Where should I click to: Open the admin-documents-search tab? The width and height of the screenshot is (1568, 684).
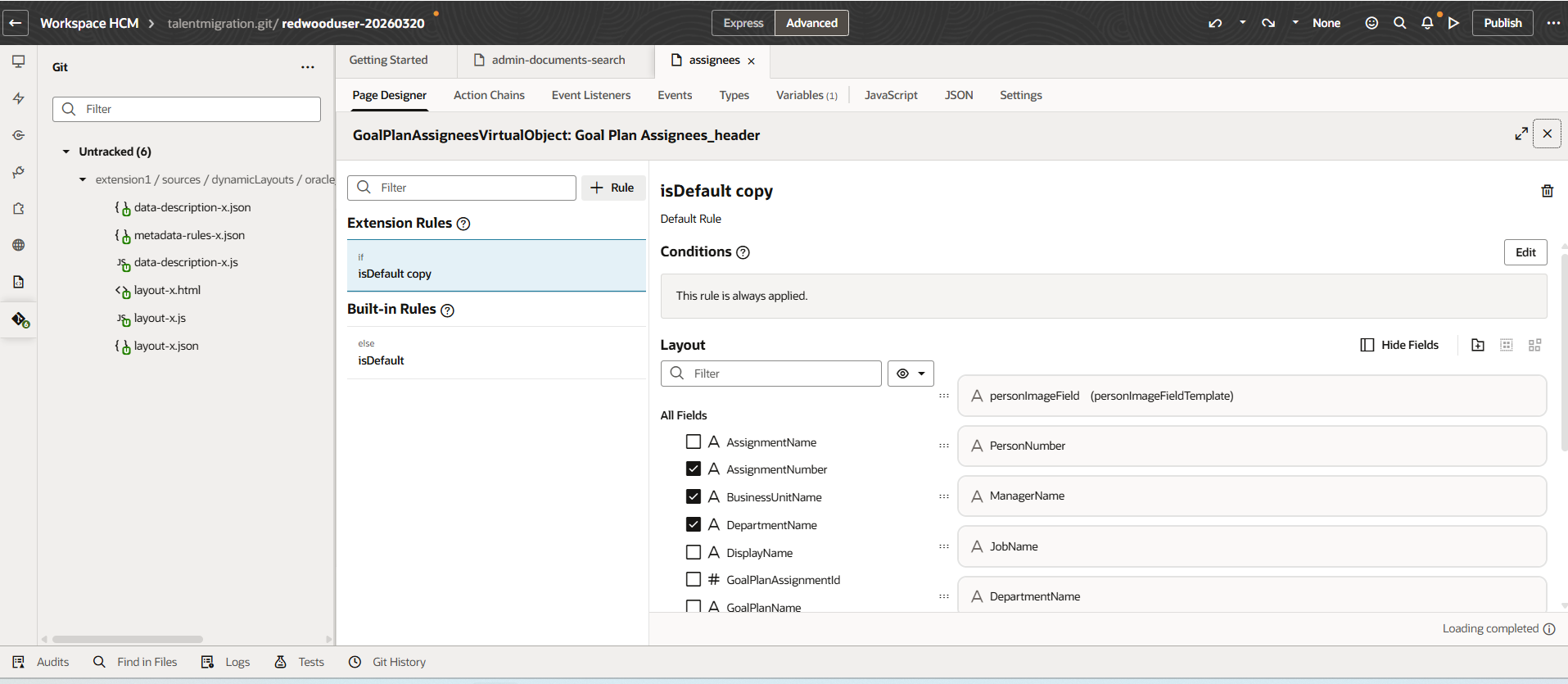(558, 60)
